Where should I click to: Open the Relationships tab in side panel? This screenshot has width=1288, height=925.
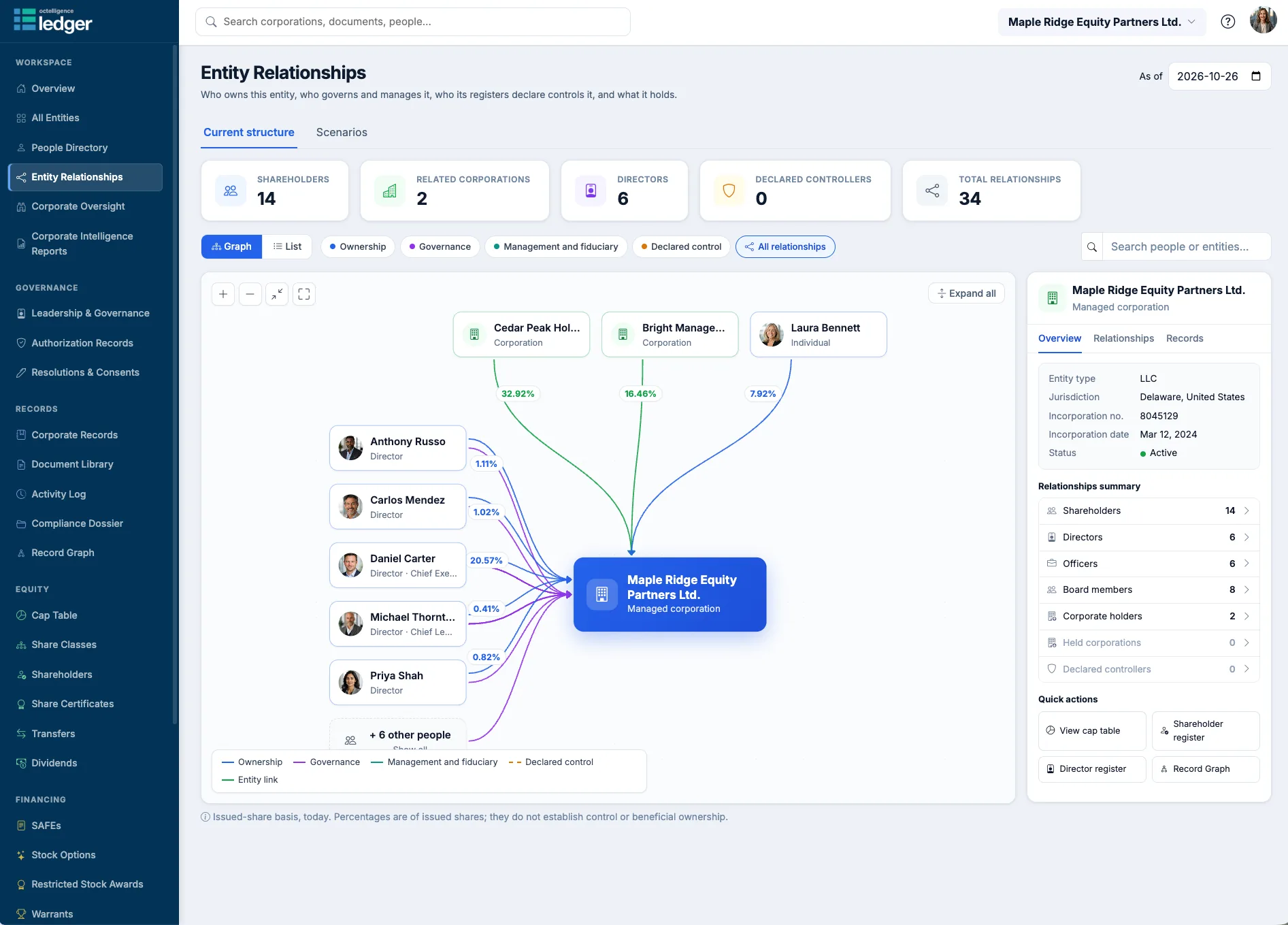tap(1123, 338)
